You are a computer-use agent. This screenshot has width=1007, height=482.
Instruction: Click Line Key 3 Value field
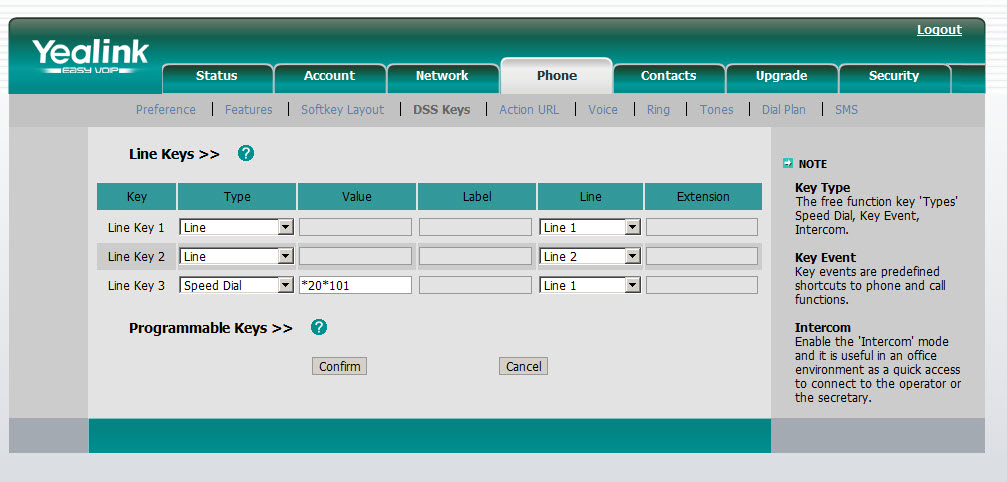(355, 286)
